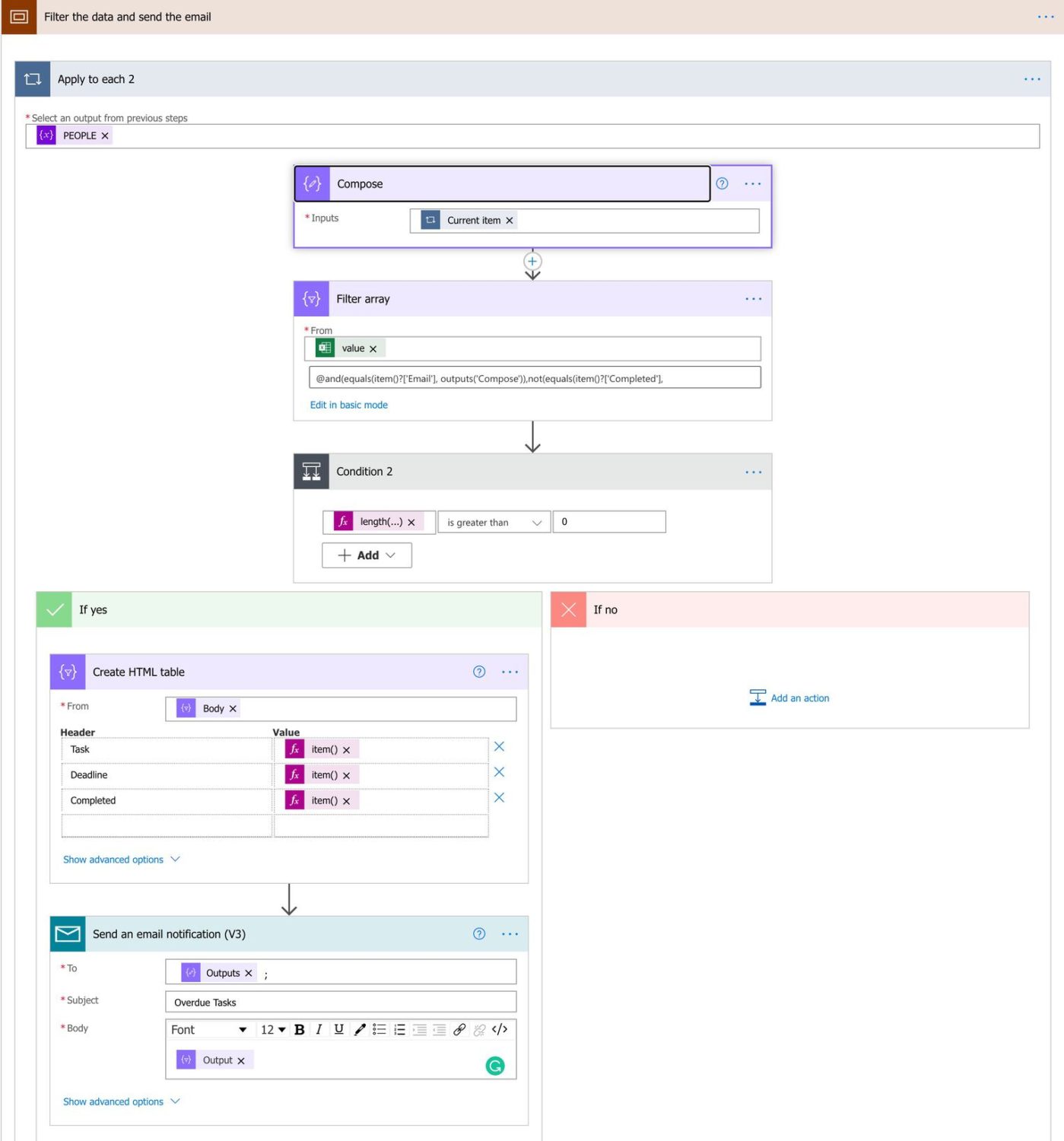Click the insert-step plus icon below Compose
The image size is (1064, 1141).
(532, 261)
